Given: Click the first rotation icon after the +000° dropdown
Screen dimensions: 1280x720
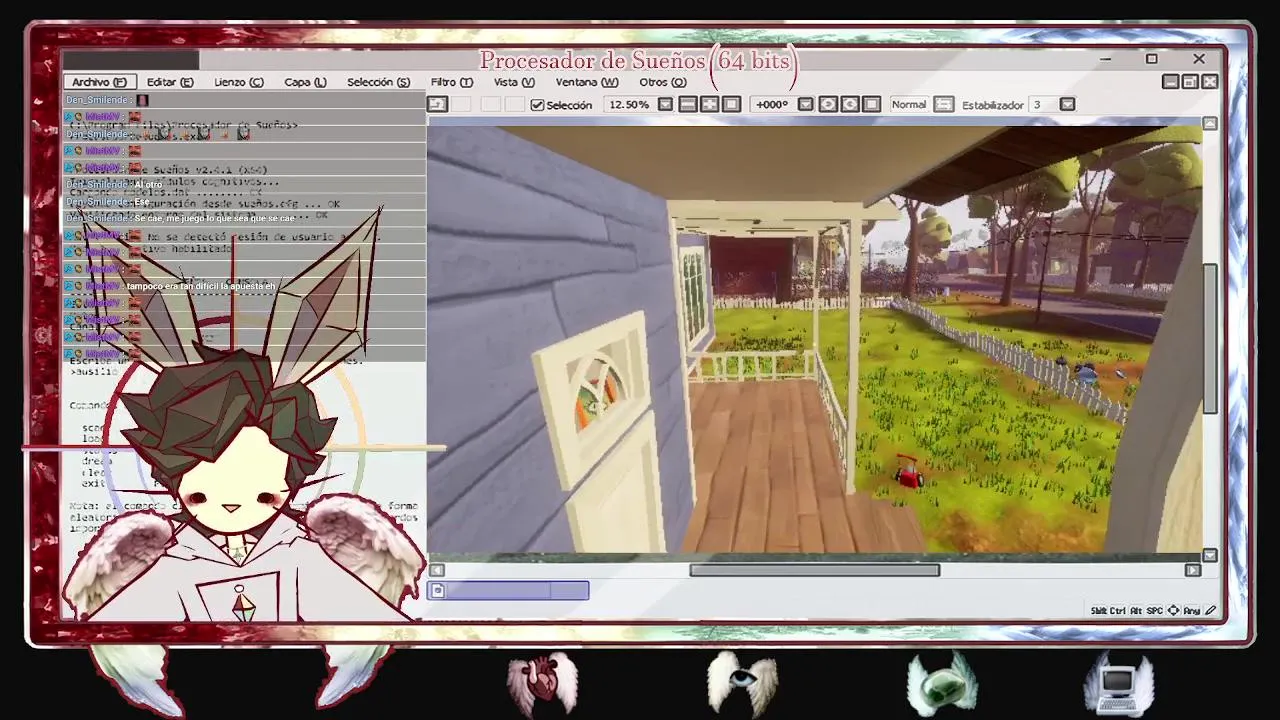Looking at the screenshot, I should (x=828, y=104).
